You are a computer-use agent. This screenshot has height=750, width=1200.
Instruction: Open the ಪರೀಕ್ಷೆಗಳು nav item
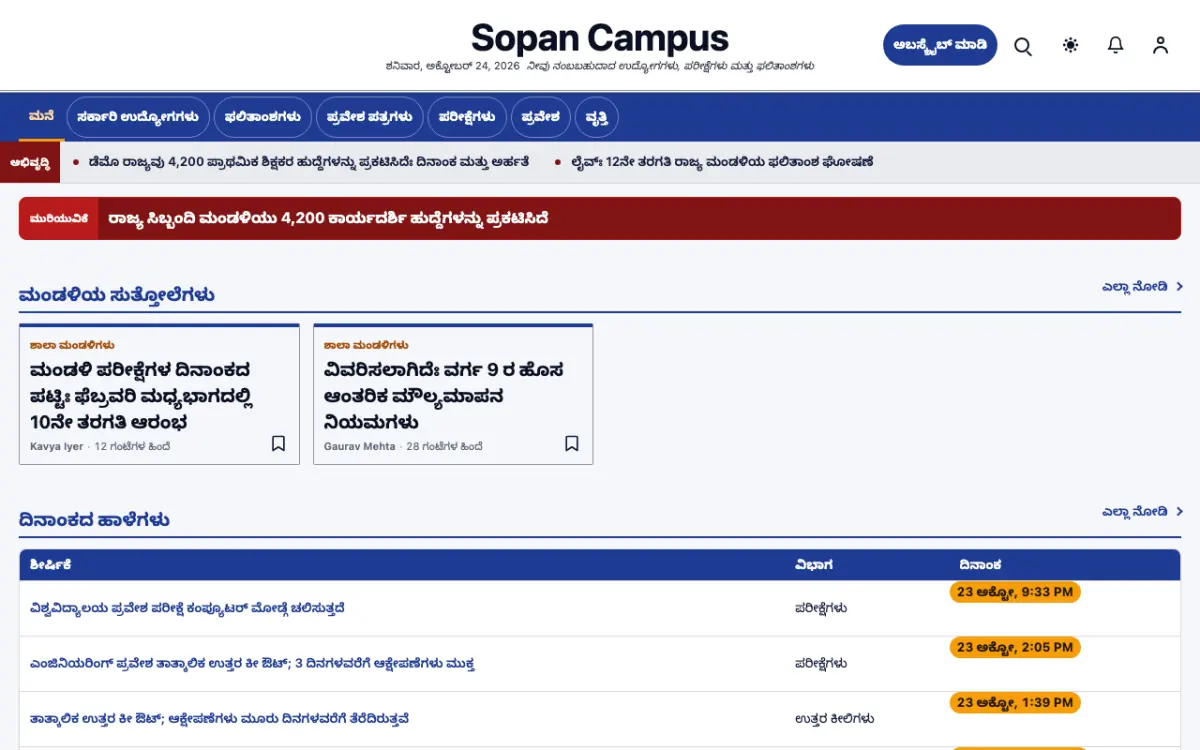coord(467,117)
